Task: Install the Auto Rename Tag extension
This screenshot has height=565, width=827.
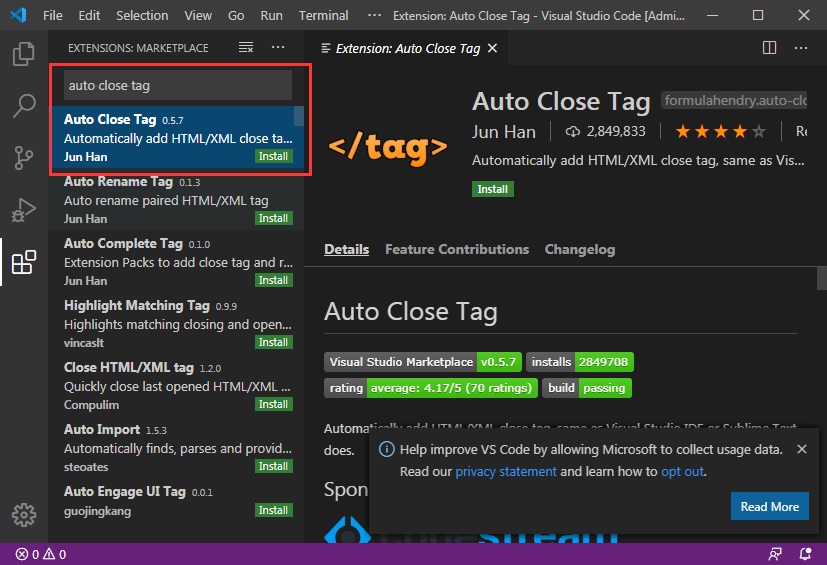Action: (273, 218)
